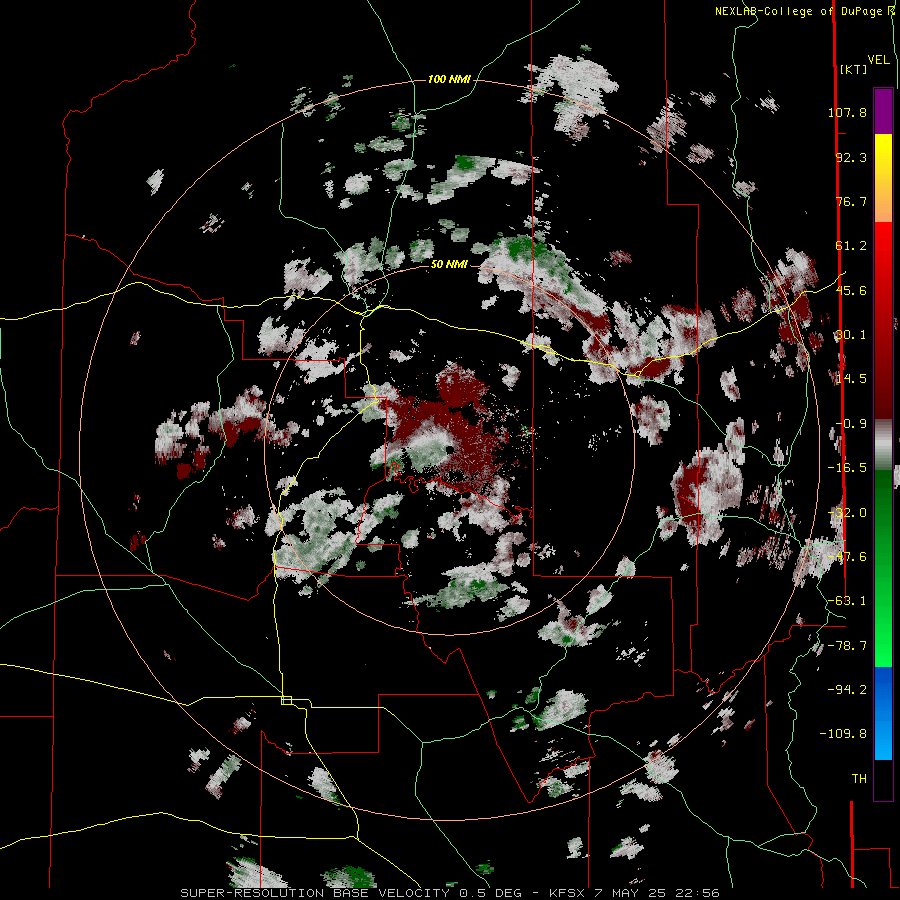The image size is (900, 900).
Task: Click the purple band of velocity color bar
Action: 883,111
